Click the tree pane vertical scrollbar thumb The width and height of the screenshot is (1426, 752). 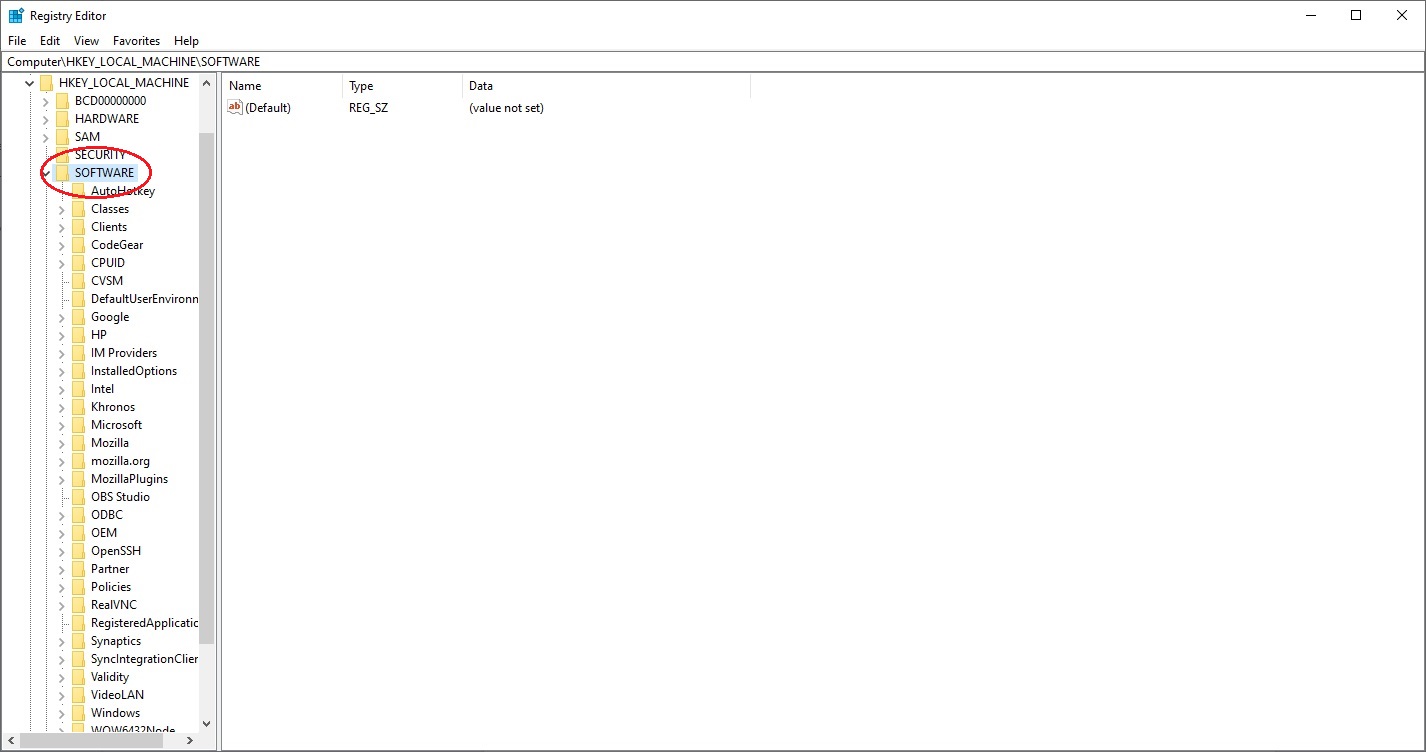click(207, 388)
